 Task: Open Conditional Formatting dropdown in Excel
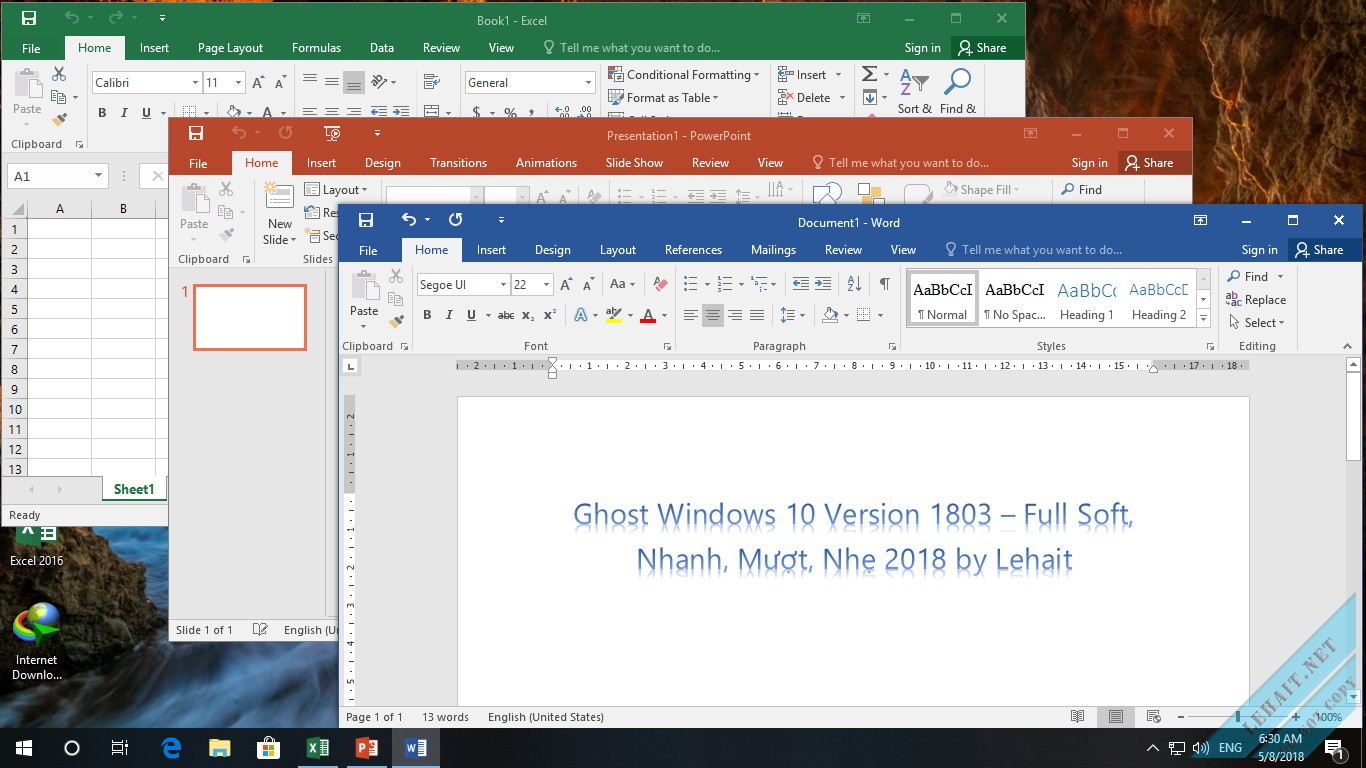point(684,75)
